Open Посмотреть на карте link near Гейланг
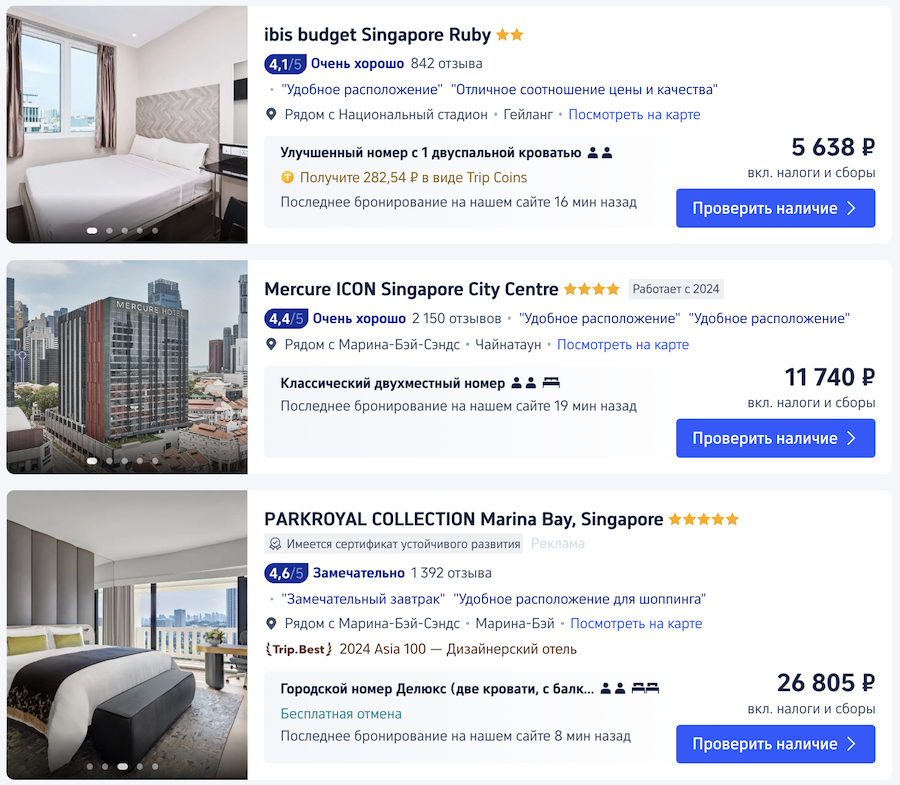 point(634,114)
